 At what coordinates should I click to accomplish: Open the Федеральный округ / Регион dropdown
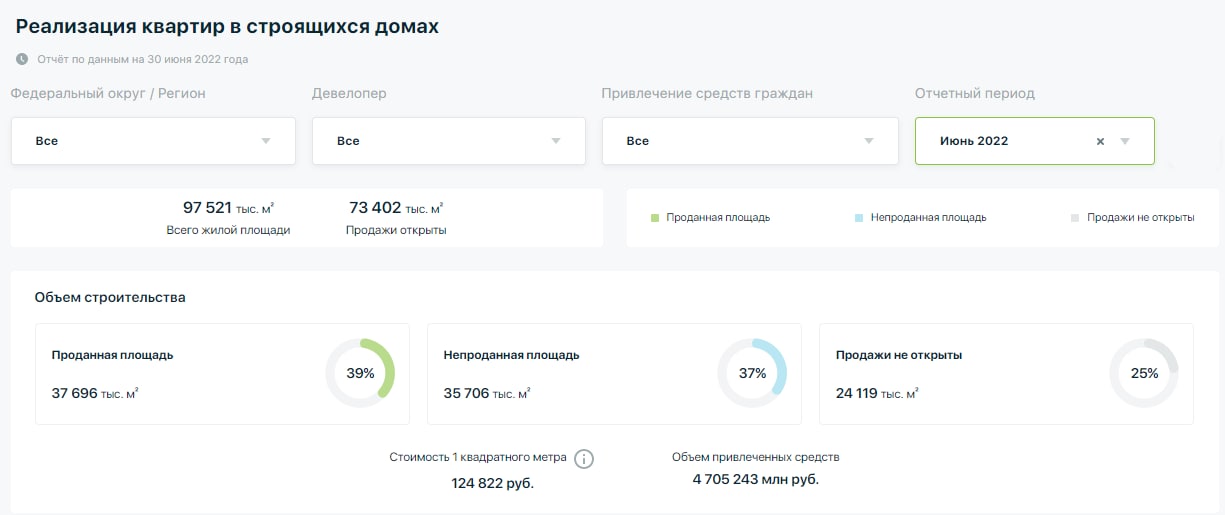153,141
